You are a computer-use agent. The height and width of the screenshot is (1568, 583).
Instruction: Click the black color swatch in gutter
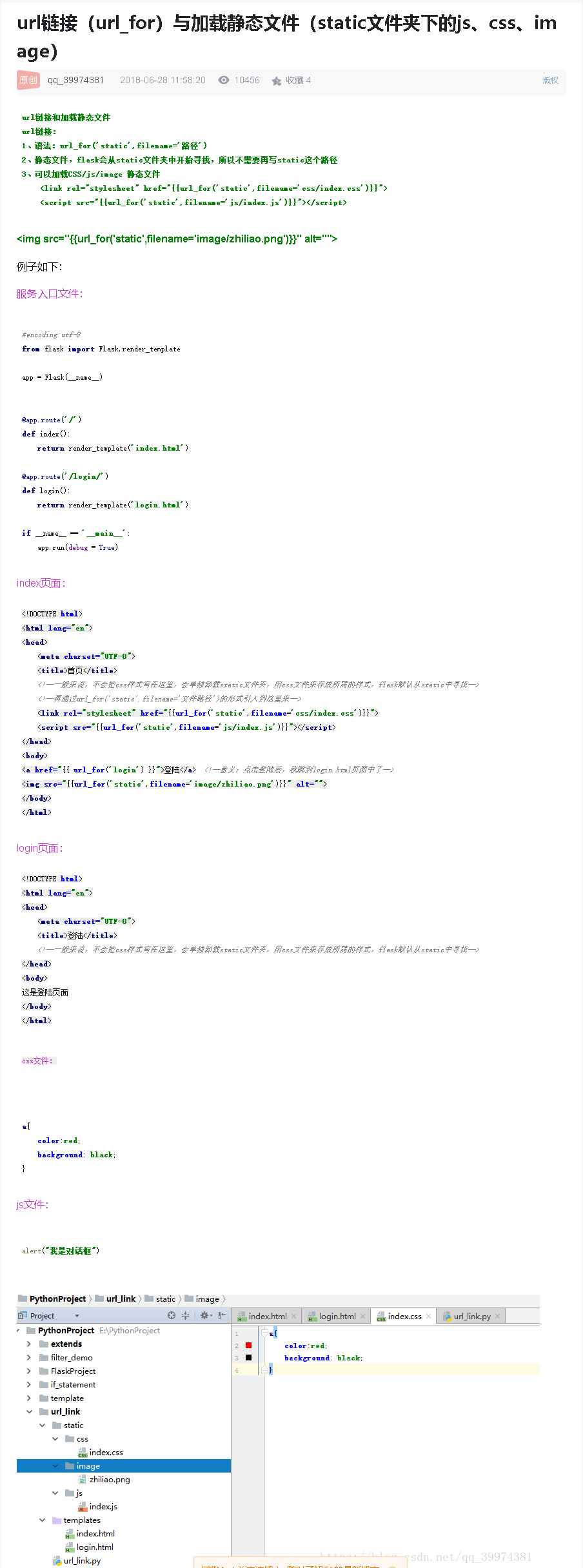(x=248, y=1358)
